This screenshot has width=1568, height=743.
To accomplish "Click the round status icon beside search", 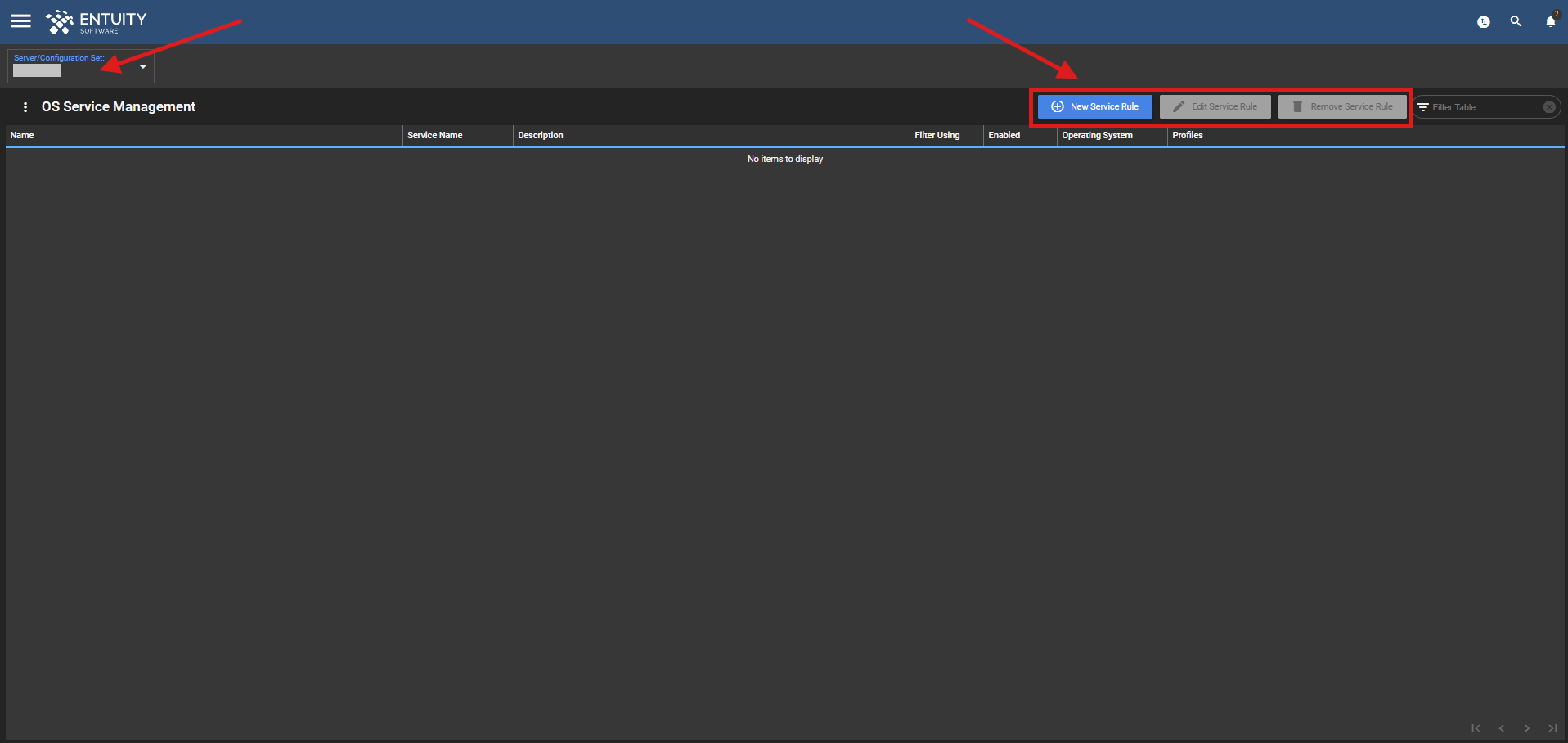I will click(1483, 22).
